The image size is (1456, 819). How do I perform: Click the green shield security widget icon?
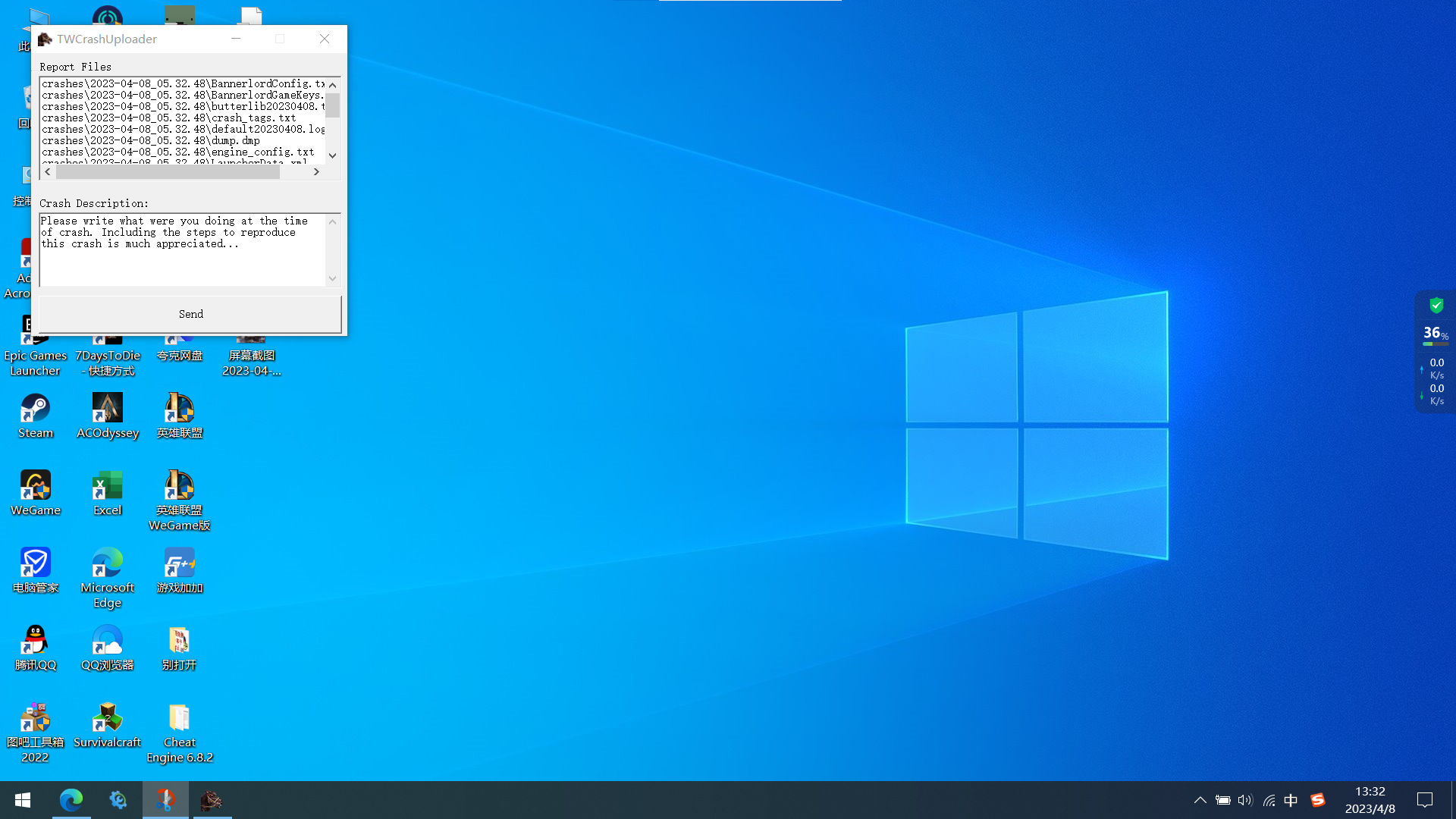1436,306
